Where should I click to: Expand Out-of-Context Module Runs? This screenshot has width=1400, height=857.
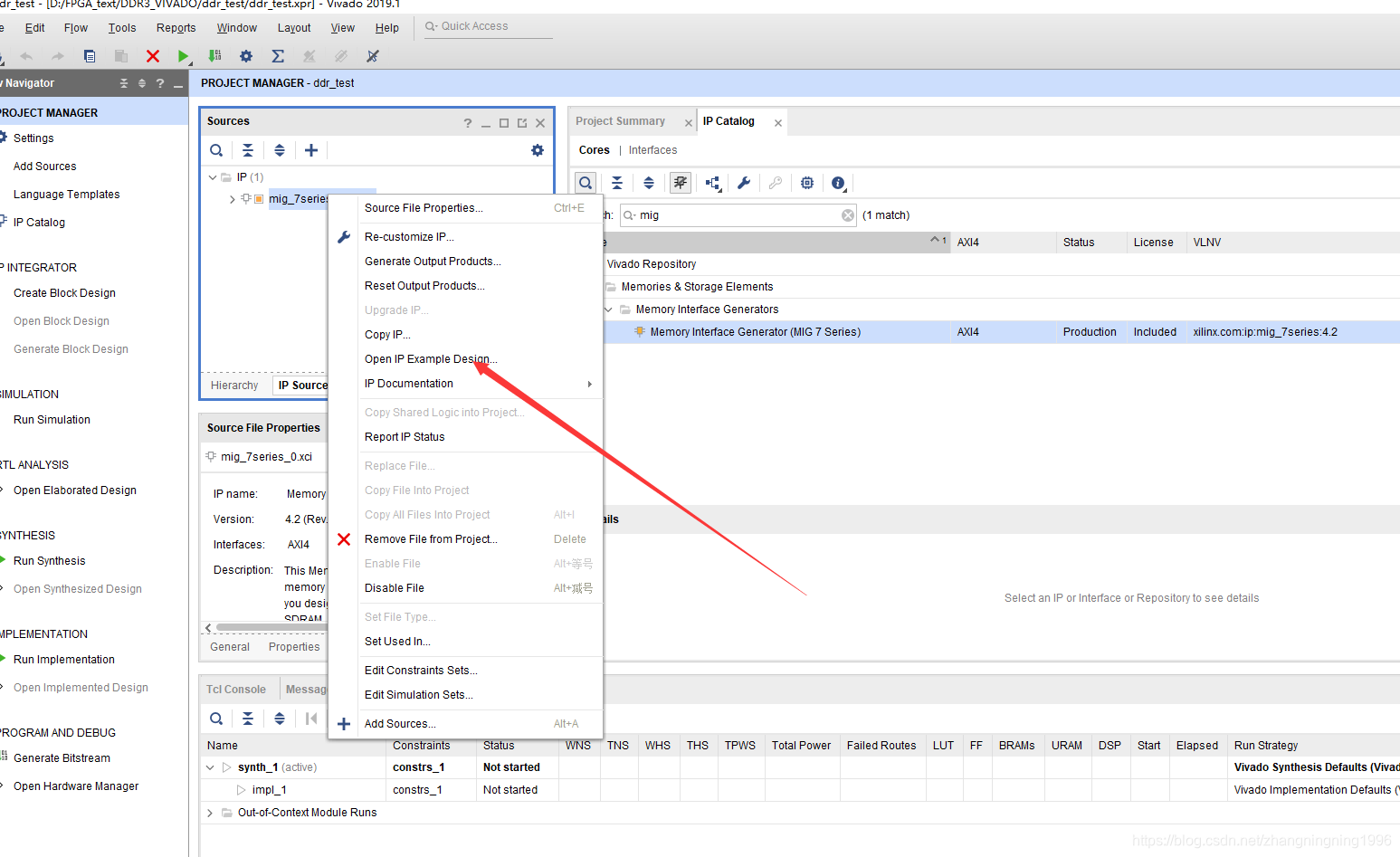click(x=211, y=813)
